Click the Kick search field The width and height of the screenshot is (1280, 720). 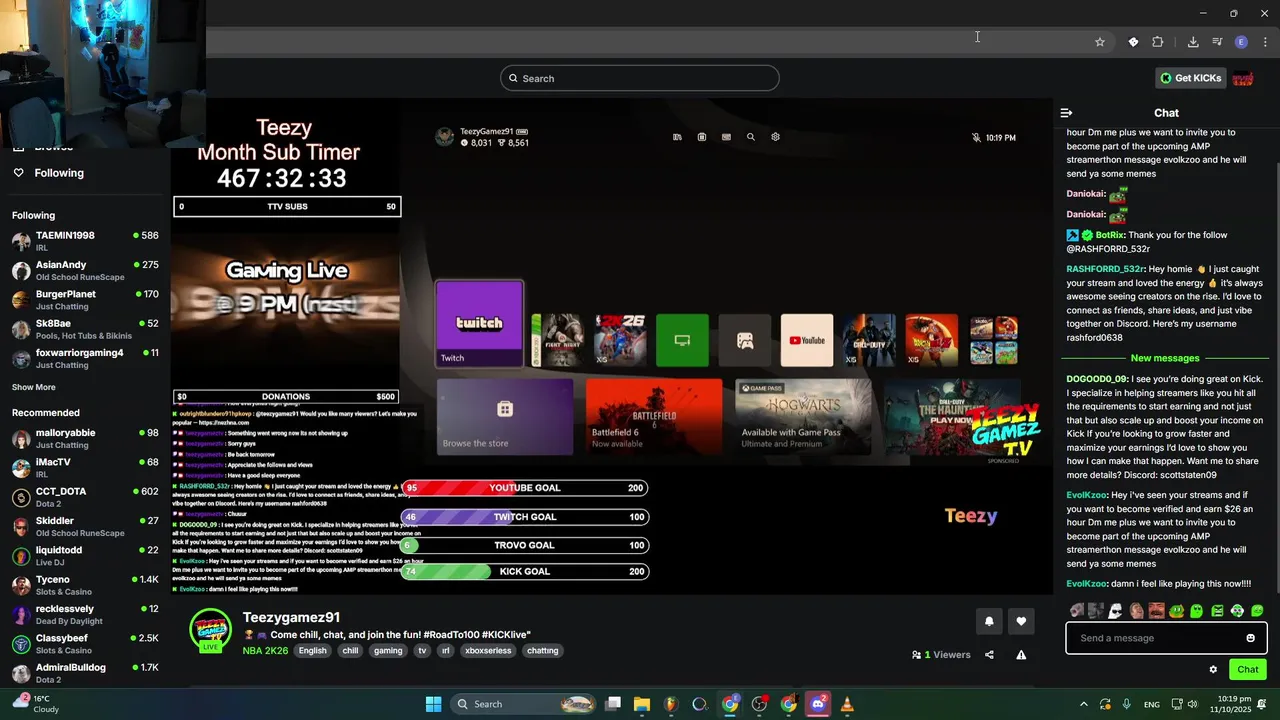tap(640, 78)
